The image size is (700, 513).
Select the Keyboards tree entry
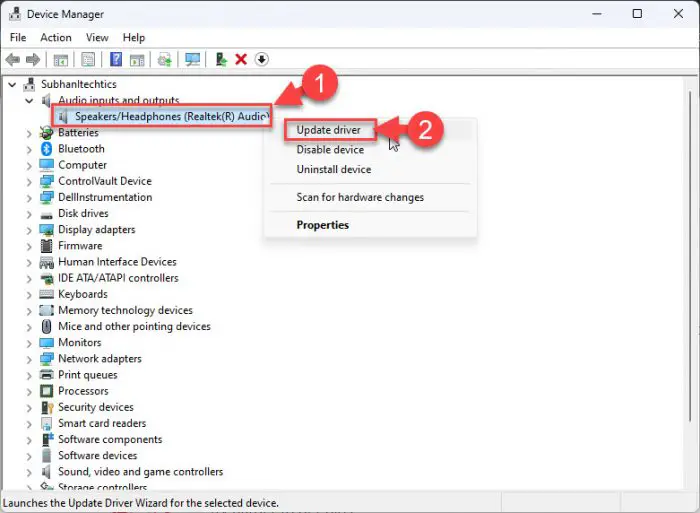click(82, 294)
